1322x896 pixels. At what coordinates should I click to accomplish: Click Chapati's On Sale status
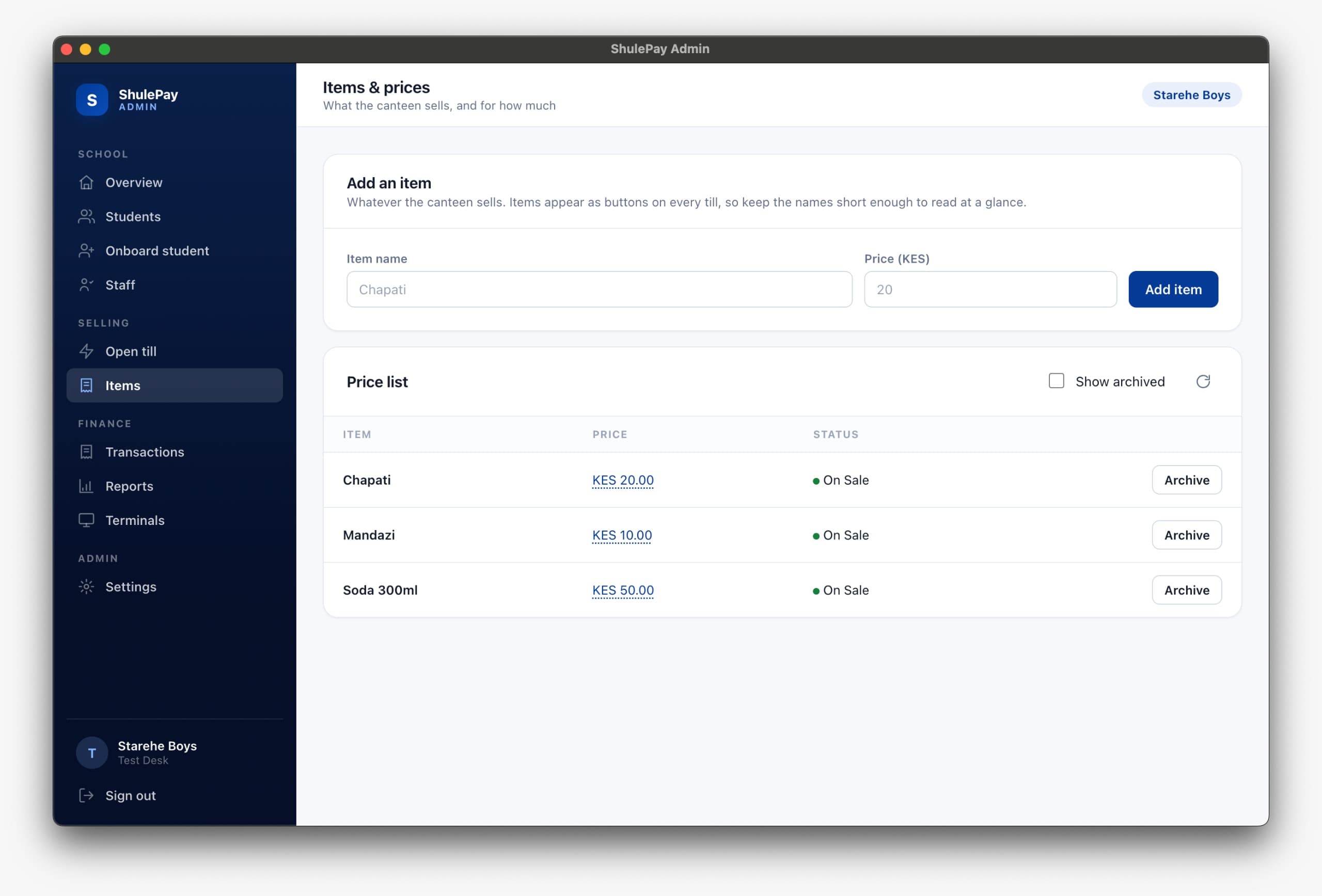click(841, 481)
